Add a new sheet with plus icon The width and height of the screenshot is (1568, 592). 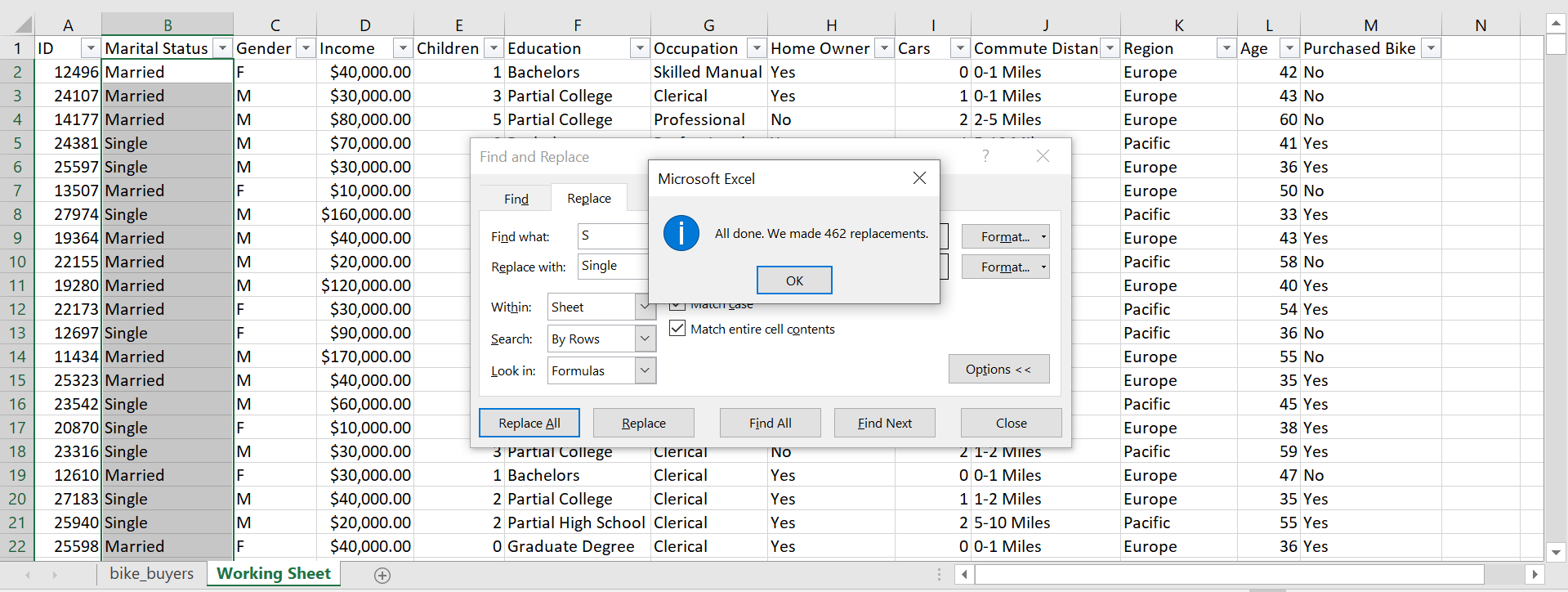pos(382,575)
